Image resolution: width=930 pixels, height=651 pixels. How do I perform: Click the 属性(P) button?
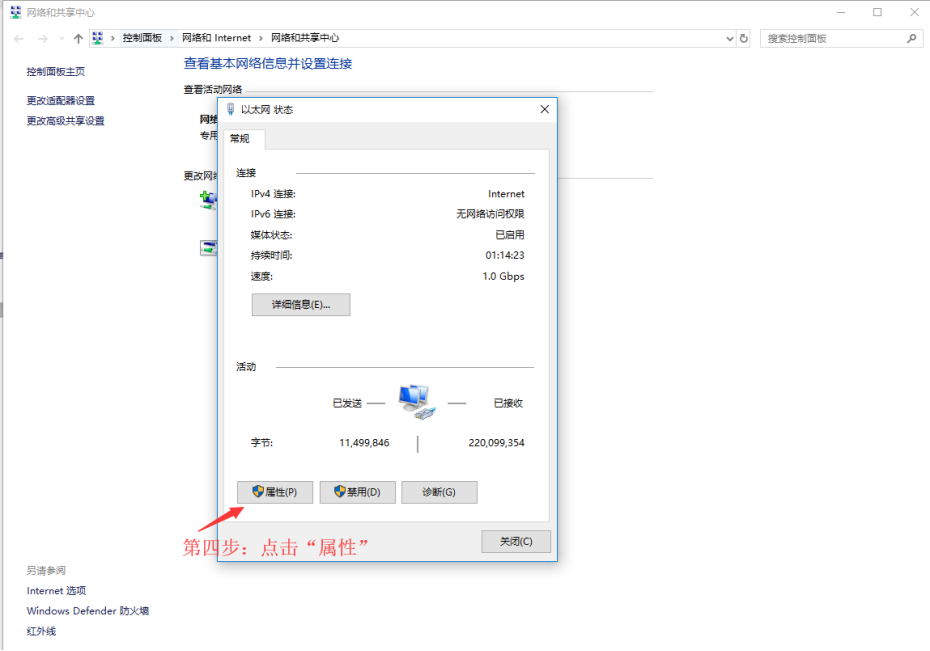[275, 491]
